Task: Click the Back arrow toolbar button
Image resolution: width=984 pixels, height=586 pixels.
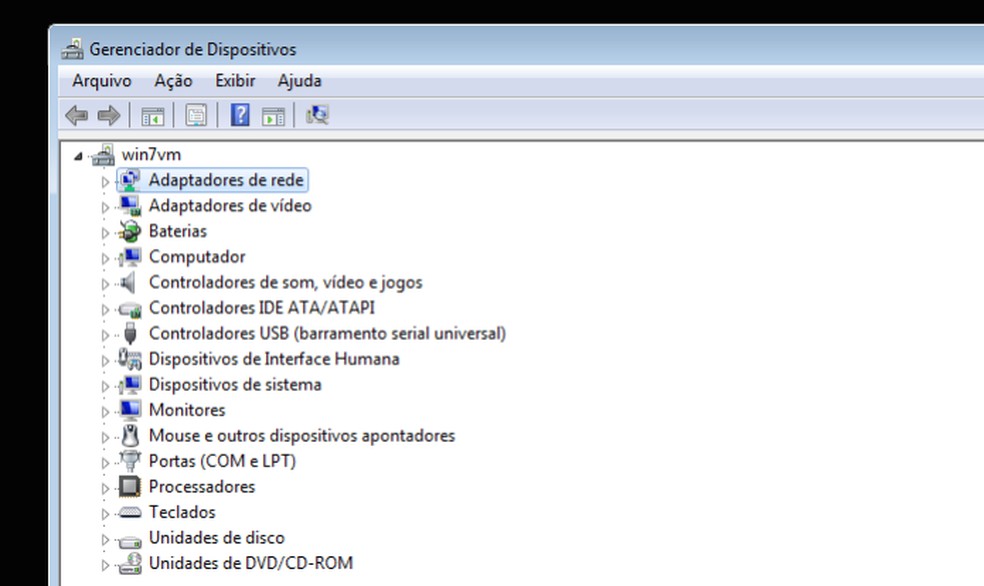Action: click(x=77, y=115)
